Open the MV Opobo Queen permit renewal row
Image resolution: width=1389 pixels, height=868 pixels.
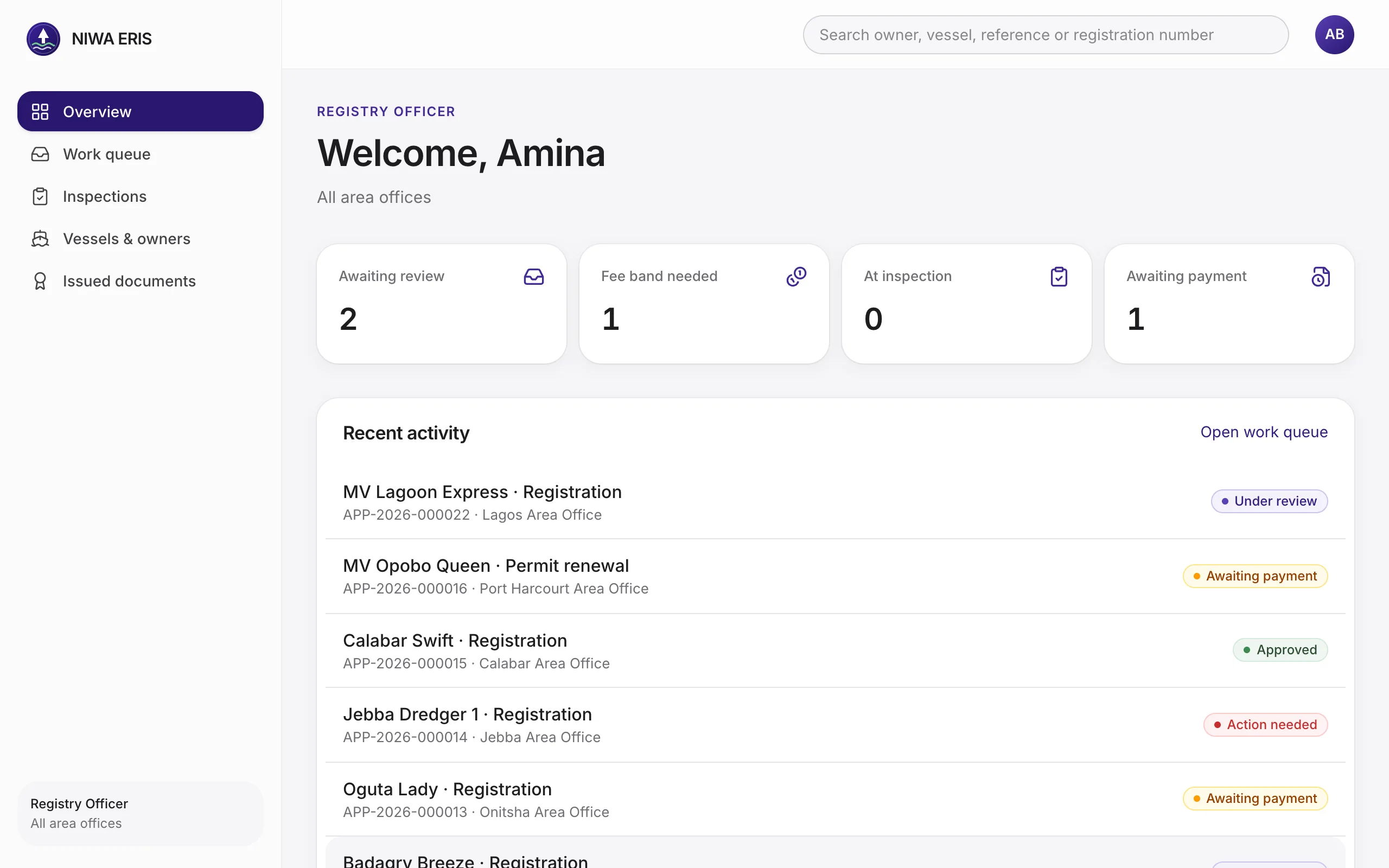pyautogui.click(x=835, y=576)
